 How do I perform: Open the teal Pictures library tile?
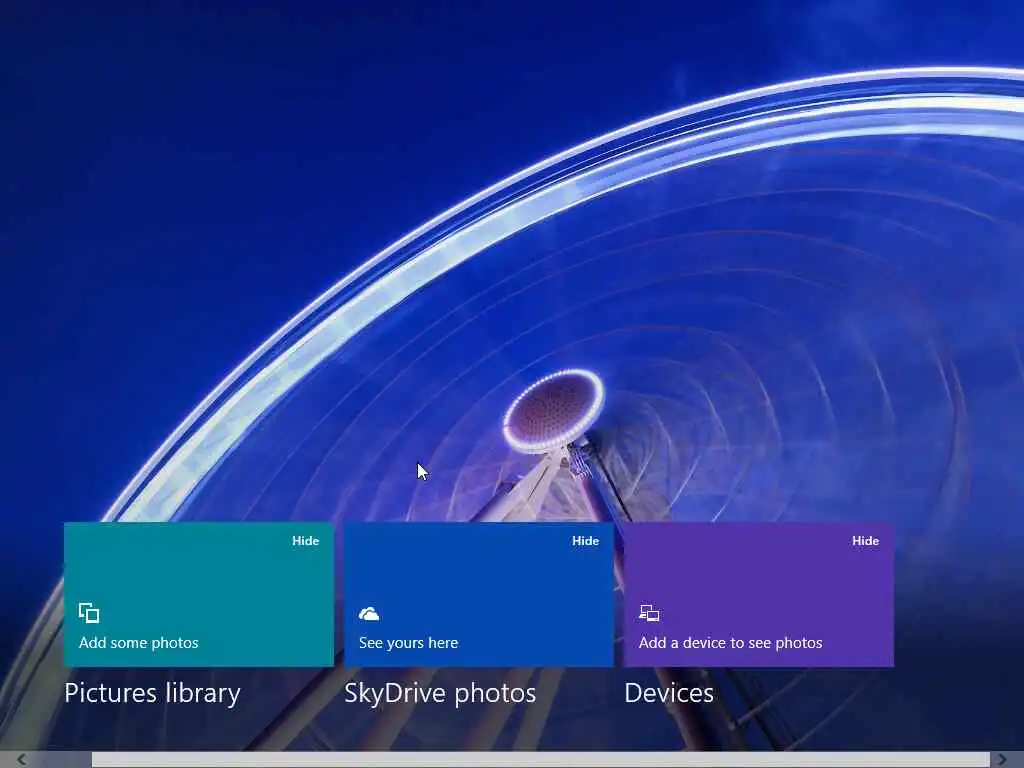199,594
